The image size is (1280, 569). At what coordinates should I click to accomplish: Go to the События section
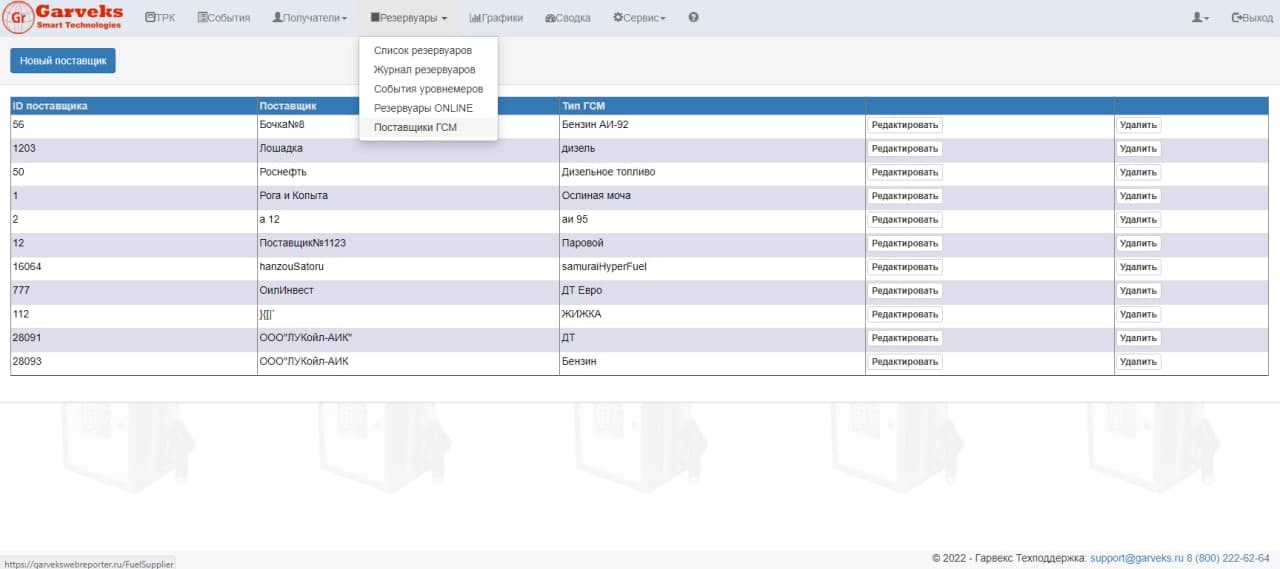tap(224, 18)
